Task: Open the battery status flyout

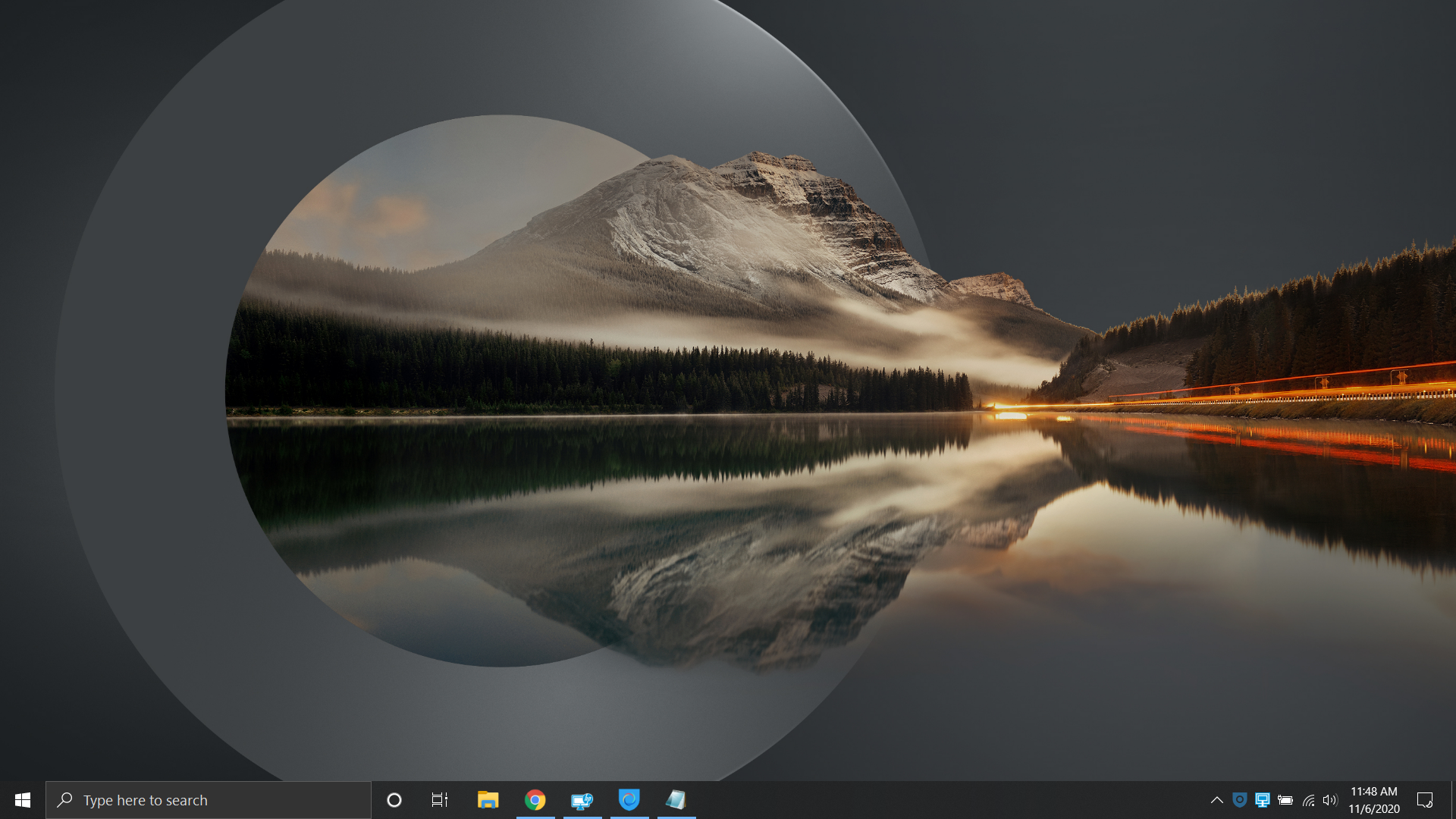Action: pos(1285,800)
